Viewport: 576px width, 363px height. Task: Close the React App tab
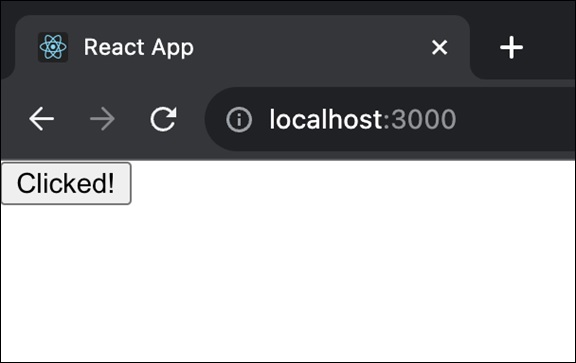(x=439, y=47)
